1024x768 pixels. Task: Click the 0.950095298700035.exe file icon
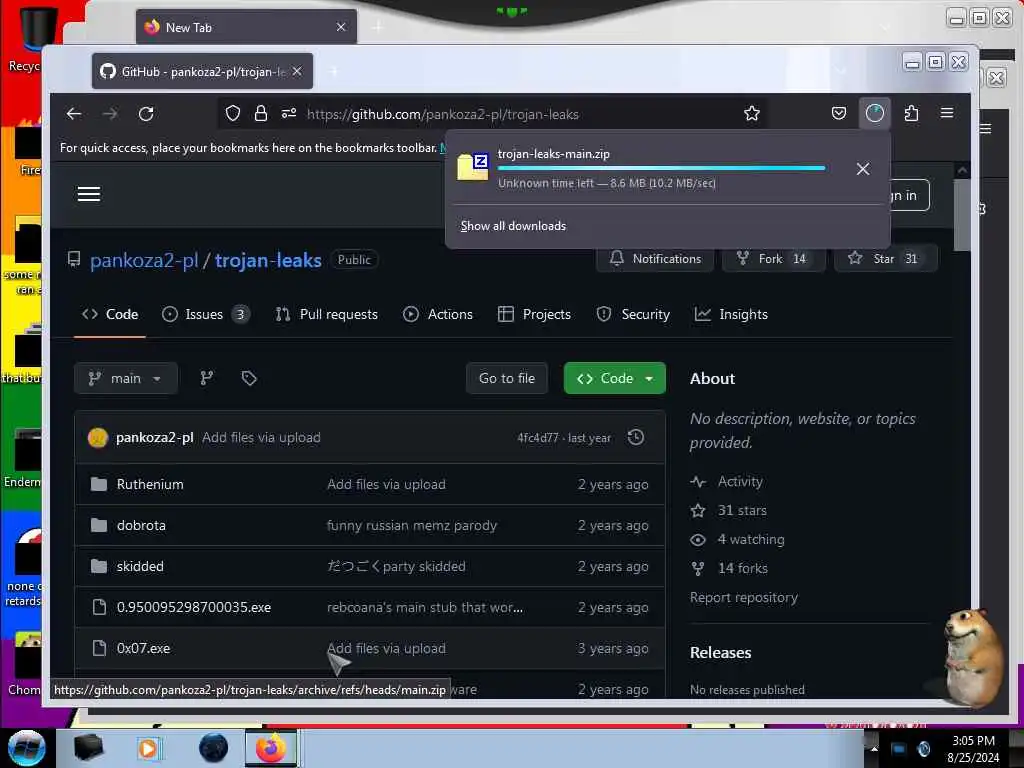[99, 607]
